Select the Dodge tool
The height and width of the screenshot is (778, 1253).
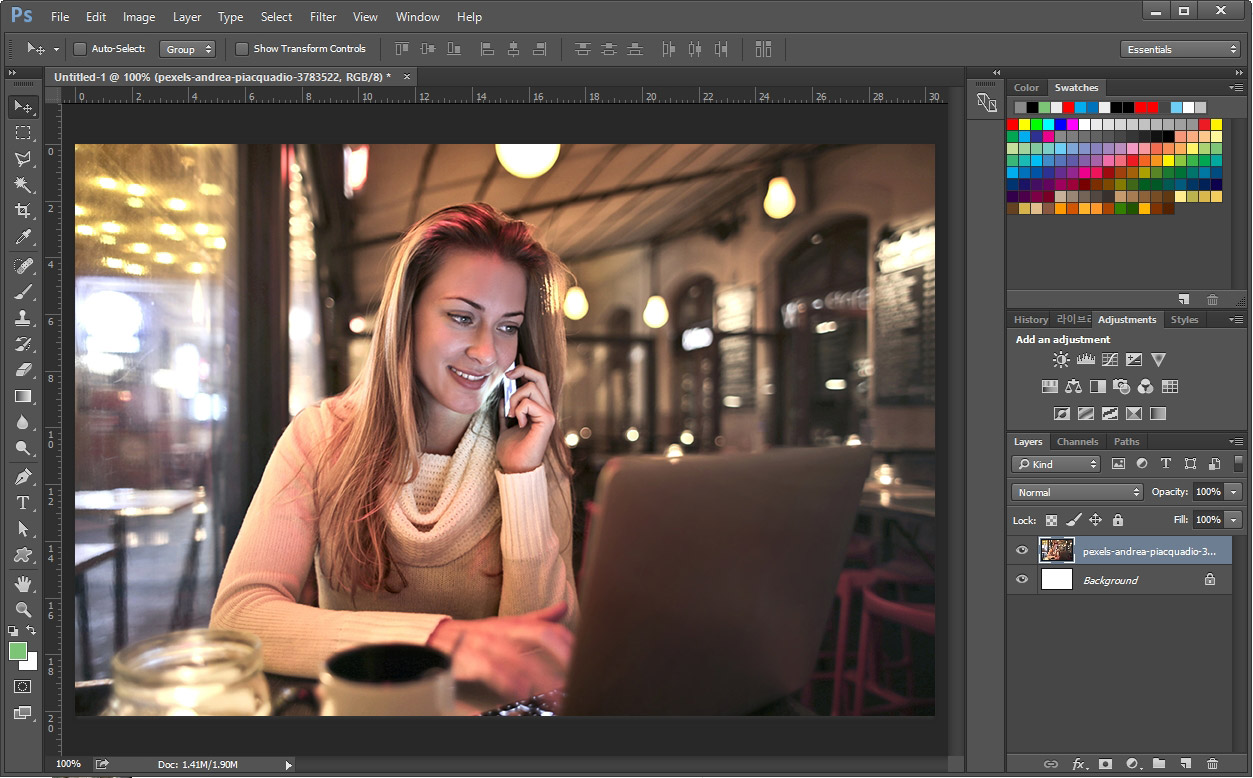point(23,448)
